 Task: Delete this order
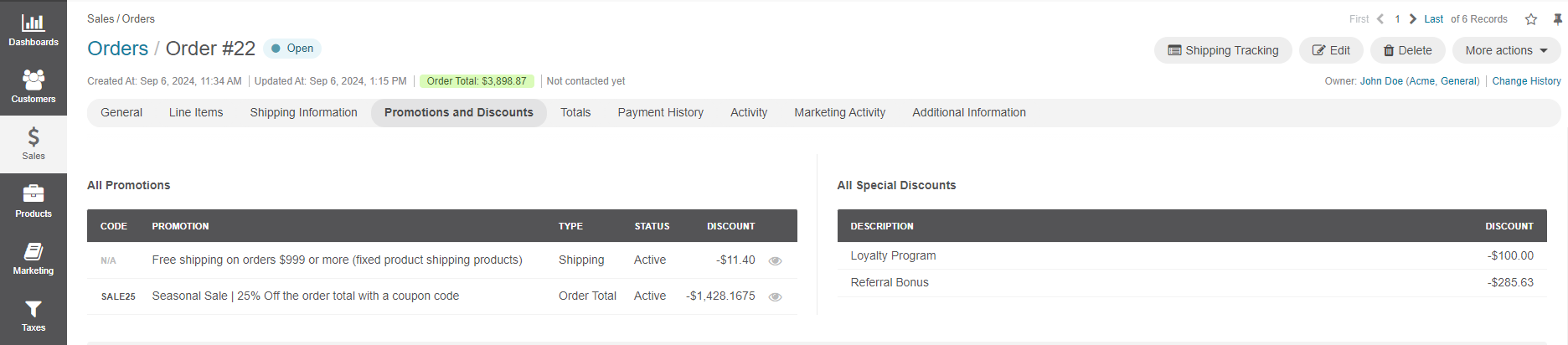[x=1407, y=50]
